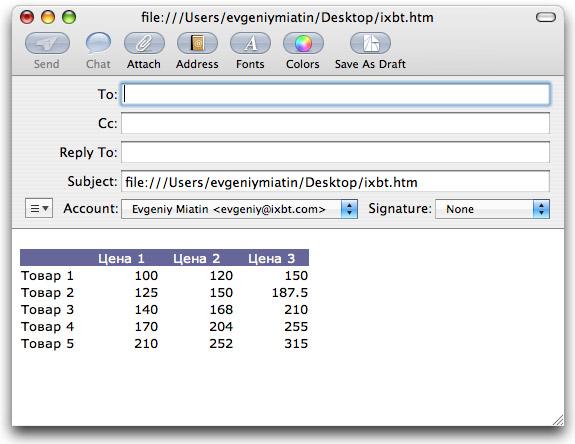
Task: Zoom the window with green button
Action: coord(69,17)
